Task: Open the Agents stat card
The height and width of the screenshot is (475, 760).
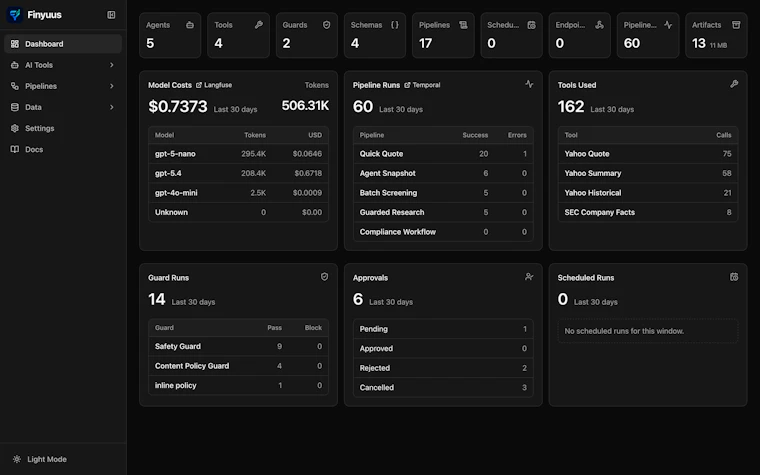Action: [x=170, y=35]
